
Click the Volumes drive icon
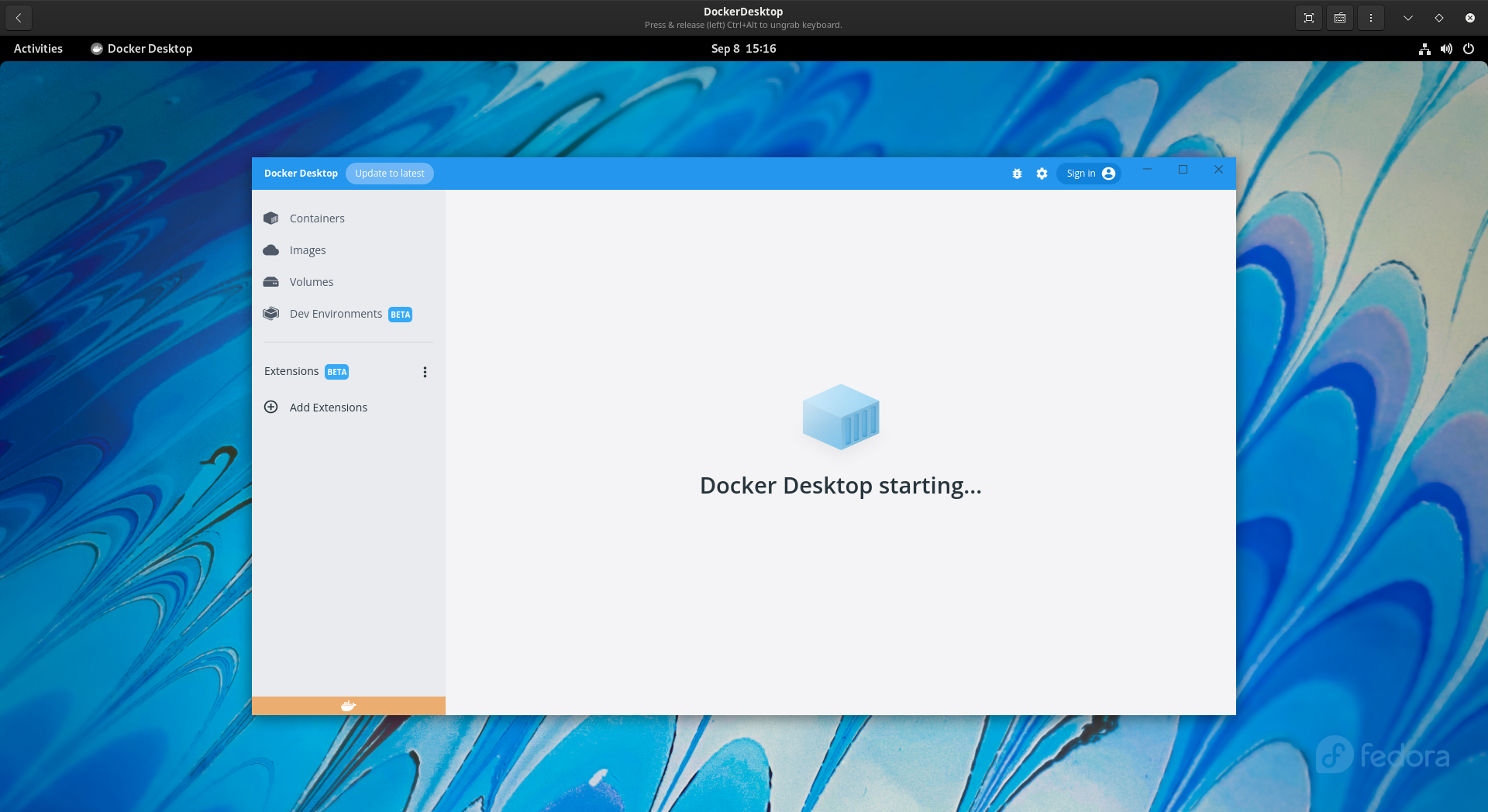(x=270, y=282)
